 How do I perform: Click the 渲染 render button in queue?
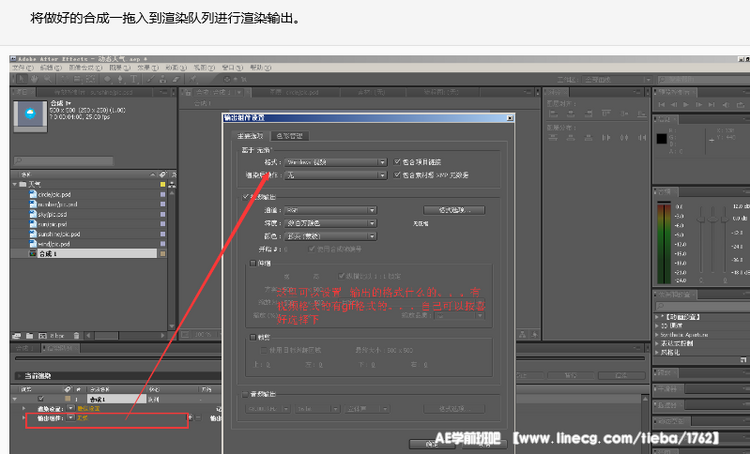(621, 376)
